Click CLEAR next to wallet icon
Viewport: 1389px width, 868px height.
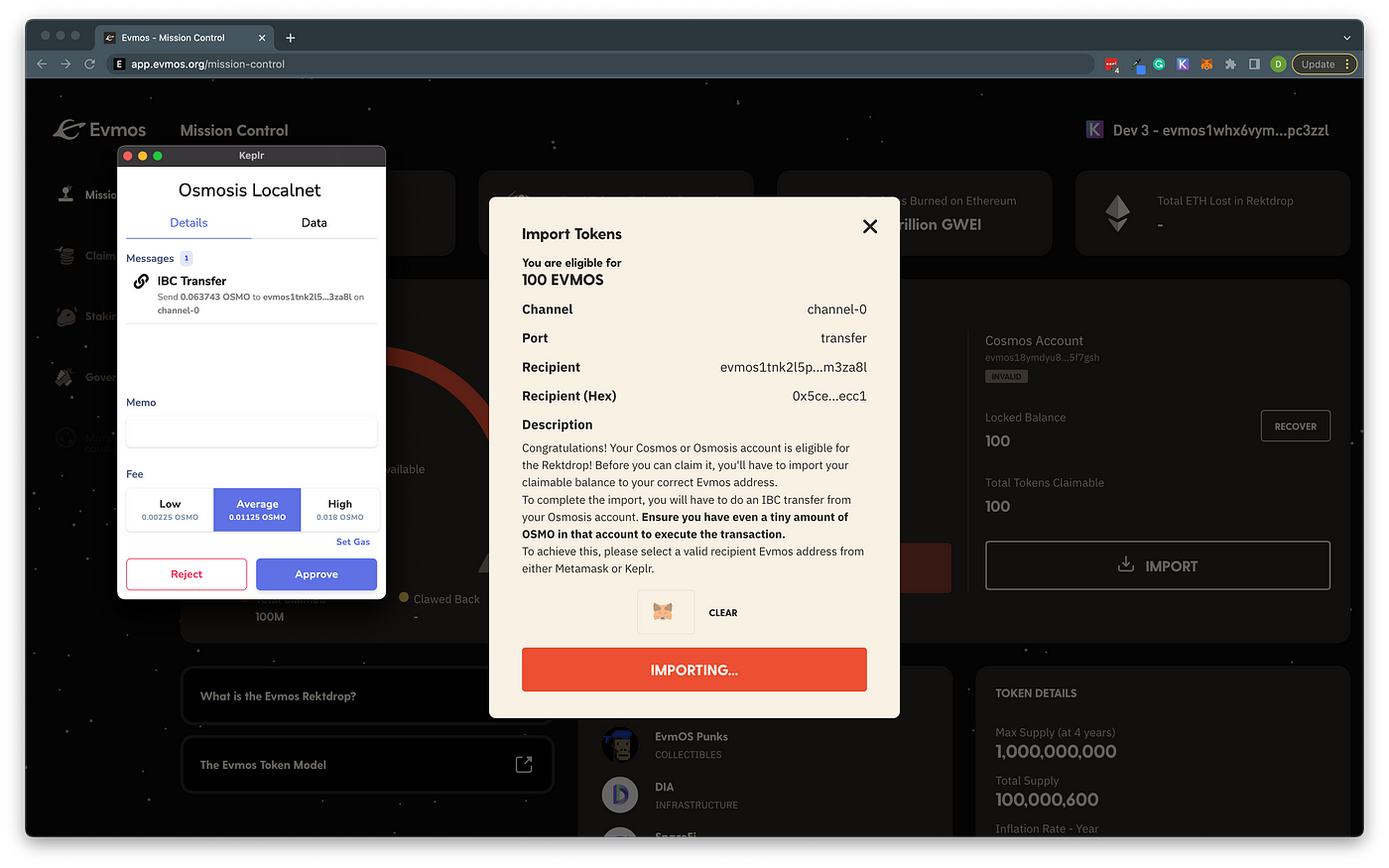[x=723, y=613]
